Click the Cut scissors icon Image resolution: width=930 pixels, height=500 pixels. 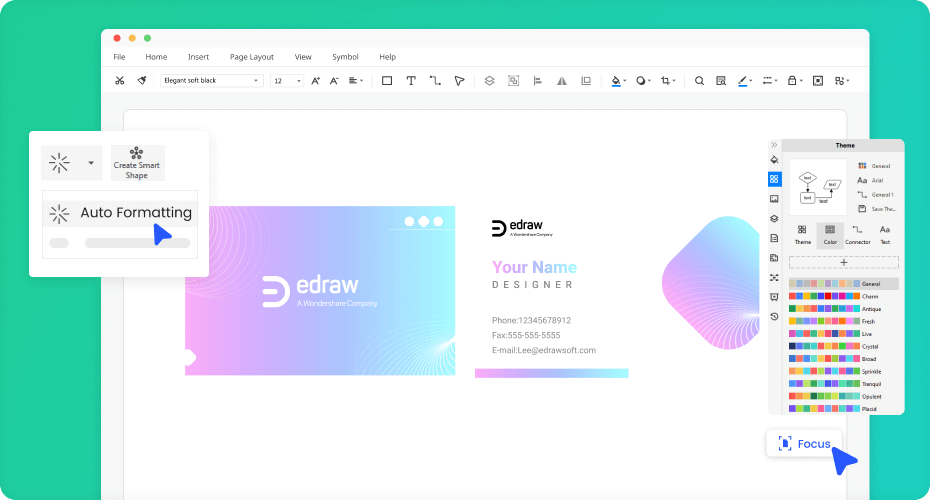pos(120,81)
